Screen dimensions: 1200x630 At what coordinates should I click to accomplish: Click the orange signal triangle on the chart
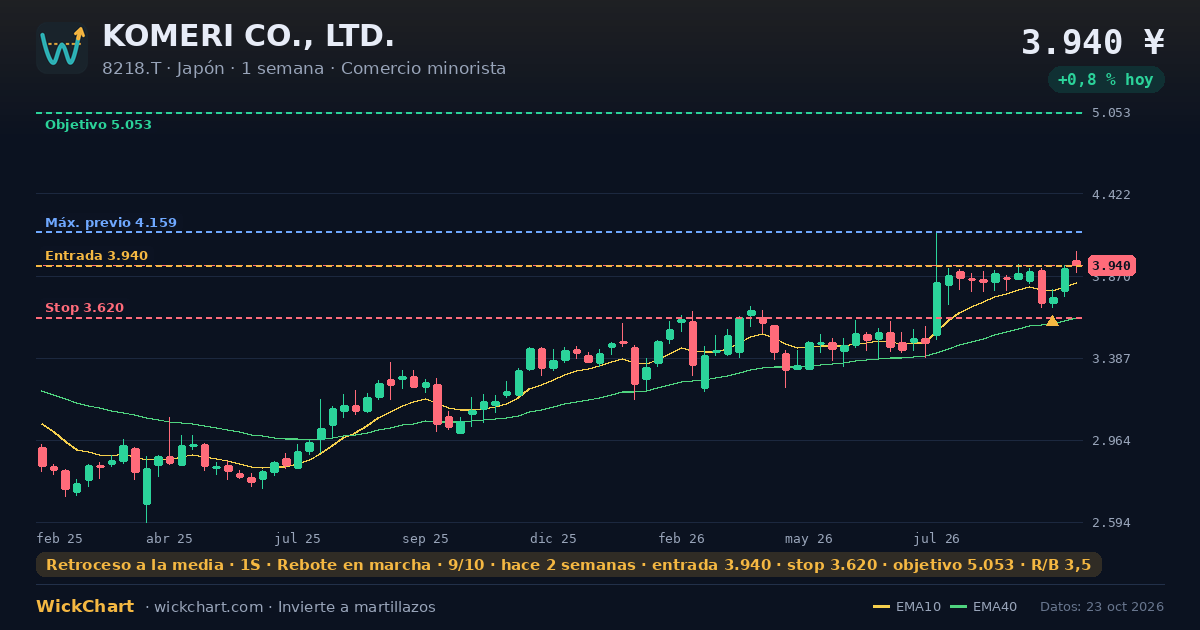point(1052,321)
